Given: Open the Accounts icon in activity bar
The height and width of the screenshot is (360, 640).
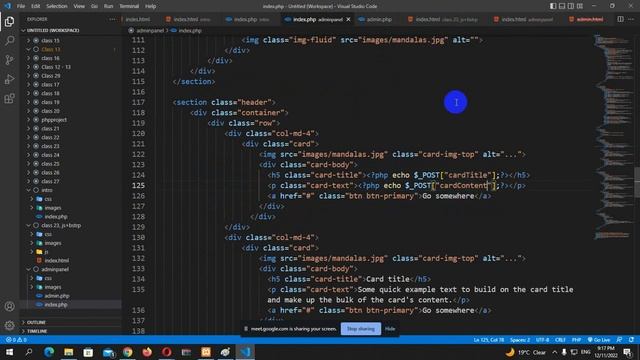Looking at the screenshot, I should coord(9,306).
